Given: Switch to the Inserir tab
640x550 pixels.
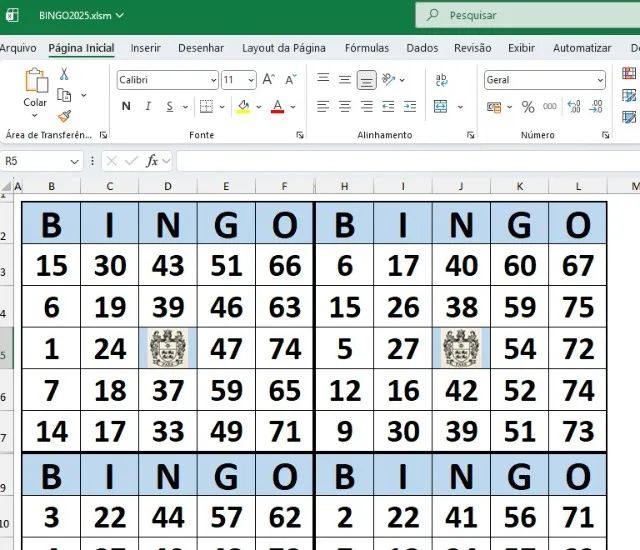Looking at the screenshot, I should pyautogui.click(x=146, y=48).
